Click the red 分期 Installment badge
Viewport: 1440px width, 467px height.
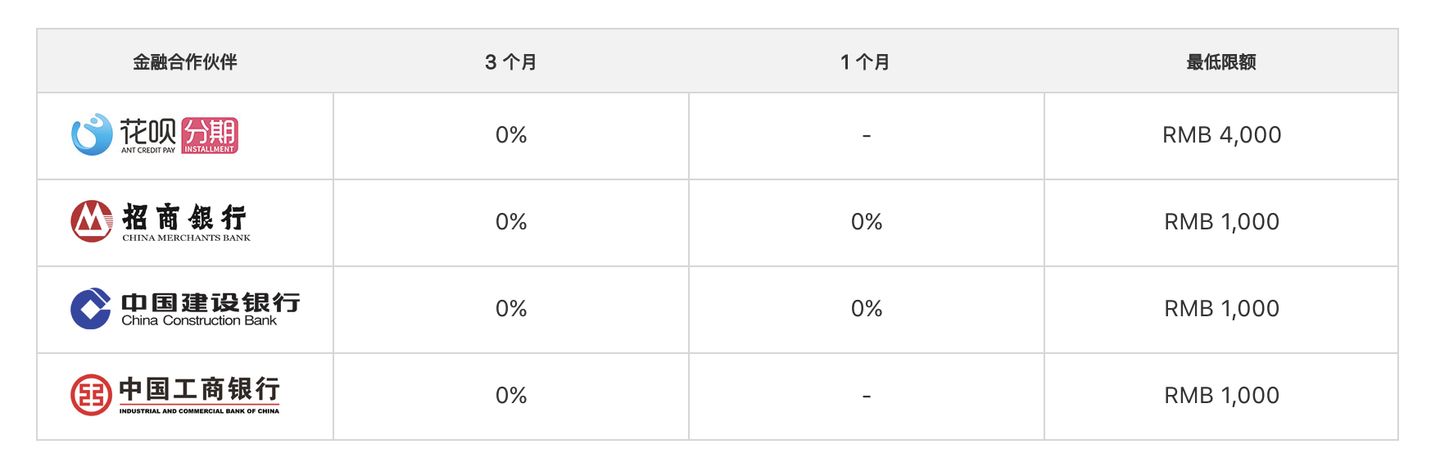point(210,135)
